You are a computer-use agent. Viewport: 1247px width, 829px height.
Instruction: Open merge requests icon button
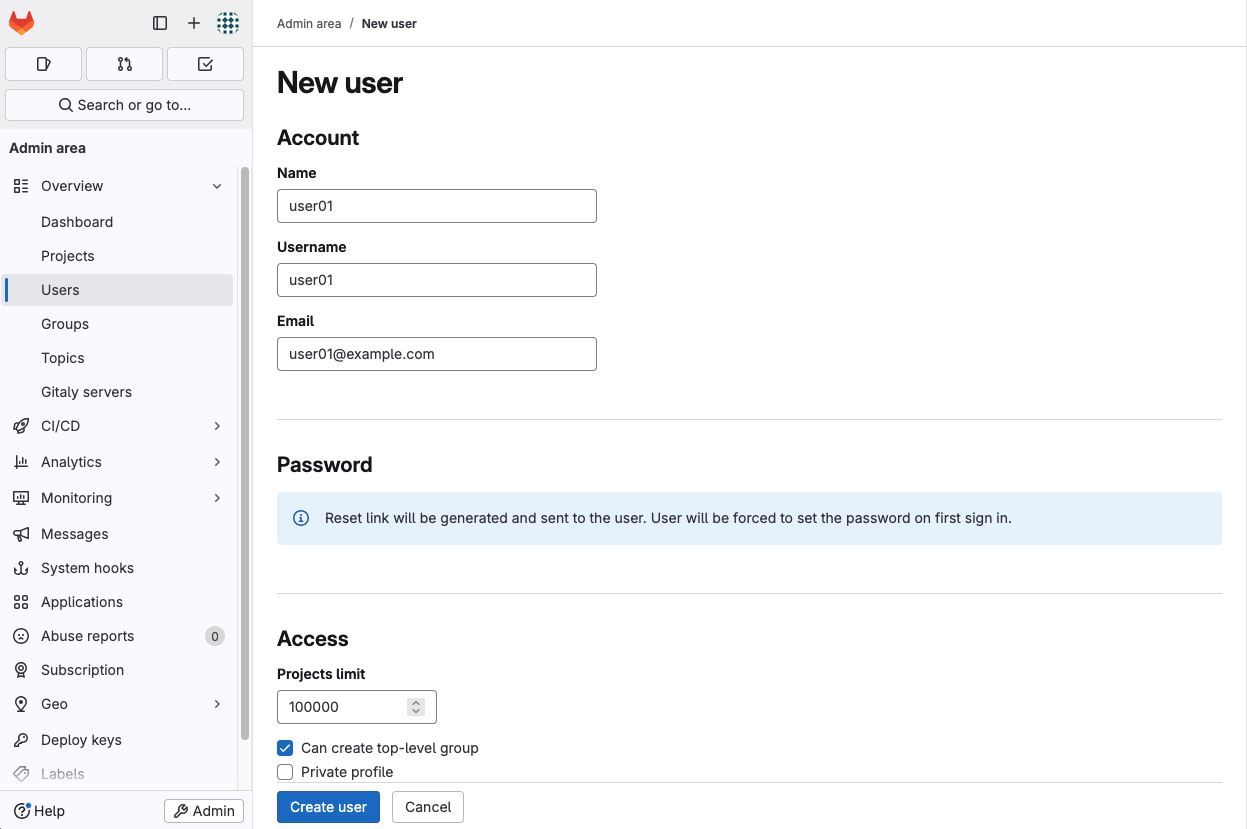[x=124, y=64]
